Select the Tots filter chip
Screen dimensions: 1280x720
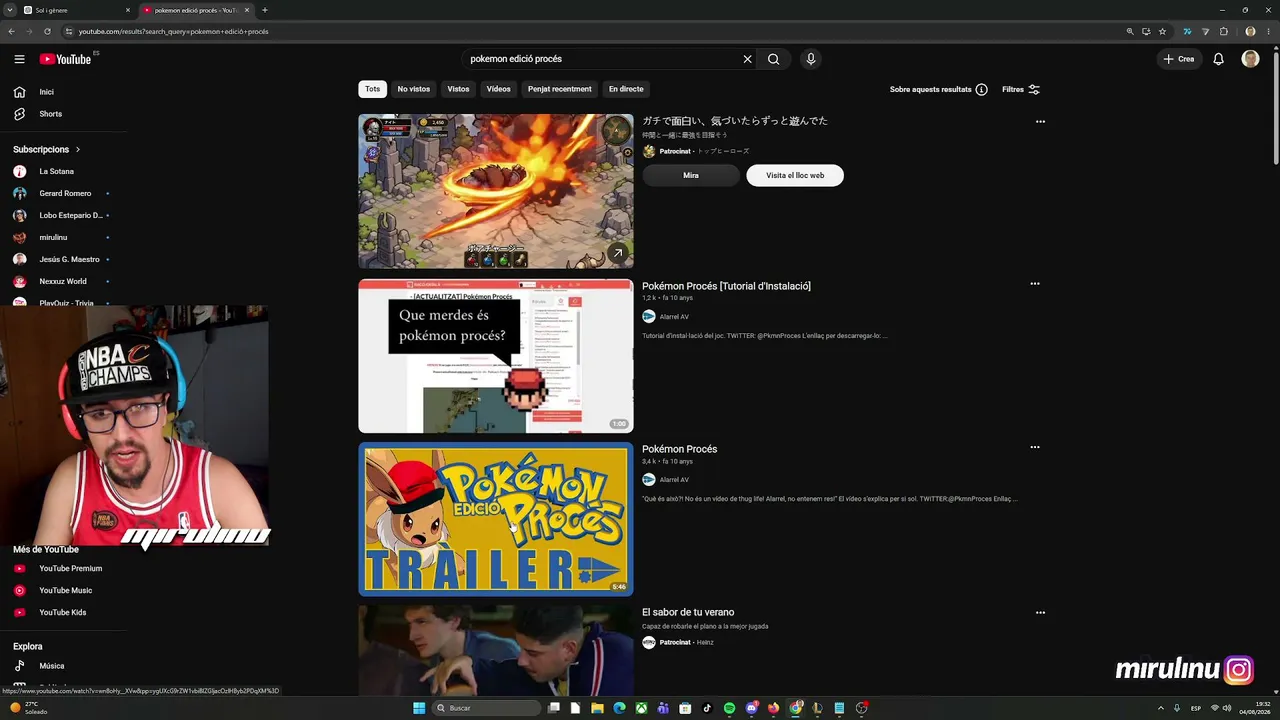(x=372, y=89)
